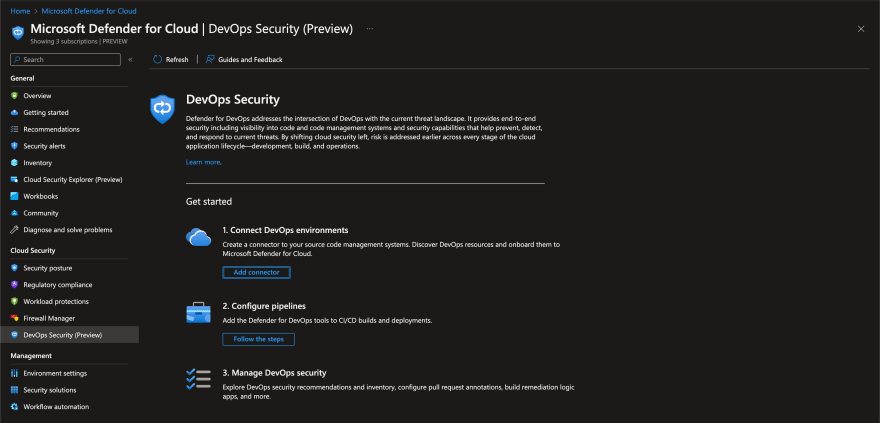Go to the Home breadcrumb link
This screenshot has height=423, width=880.
click(x=20, y=11)
